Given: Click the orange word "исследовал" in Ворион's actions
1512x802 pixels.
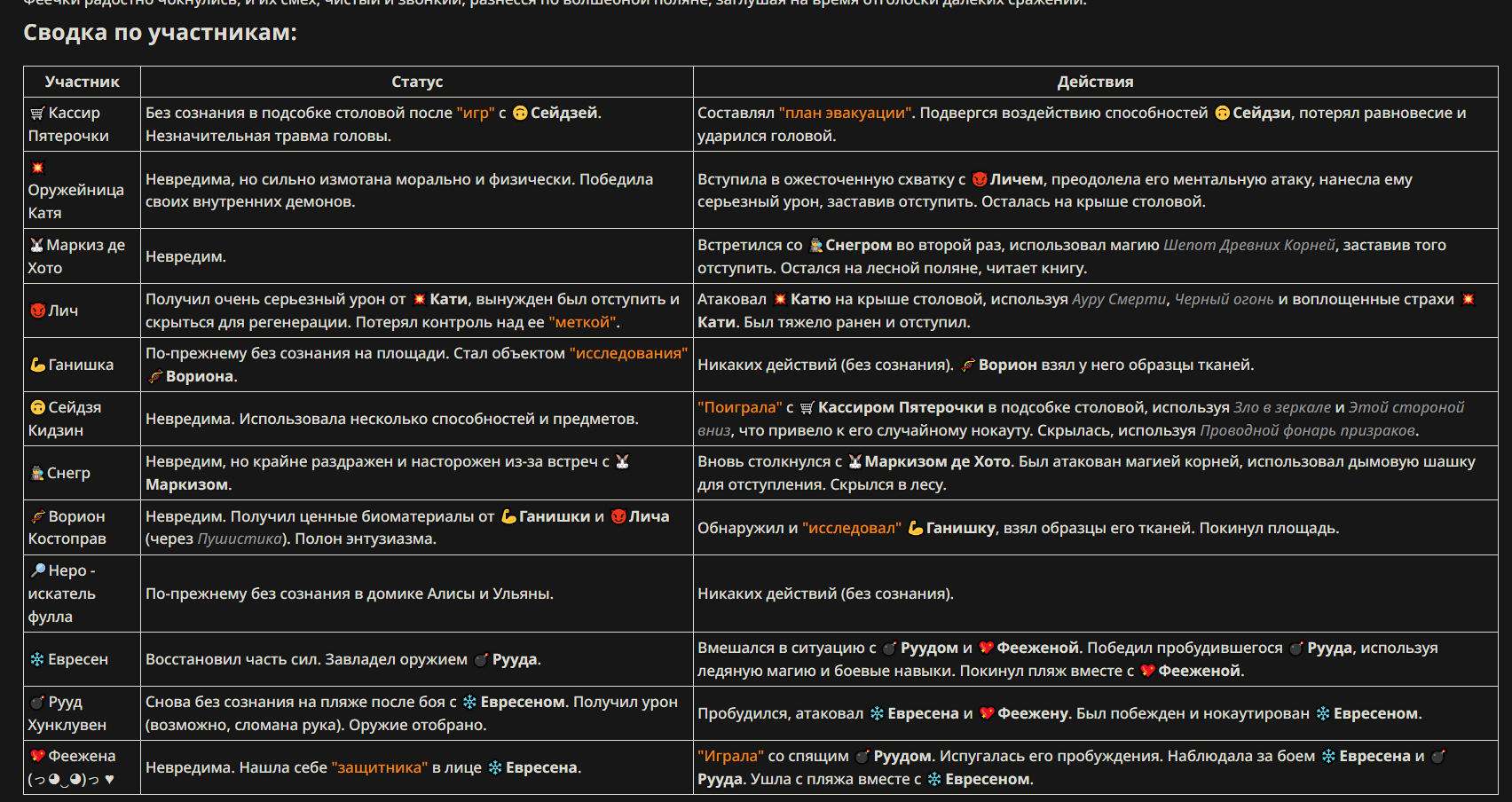Looking at the screenshot, I should pyautogui.click(x=852, y=528).
